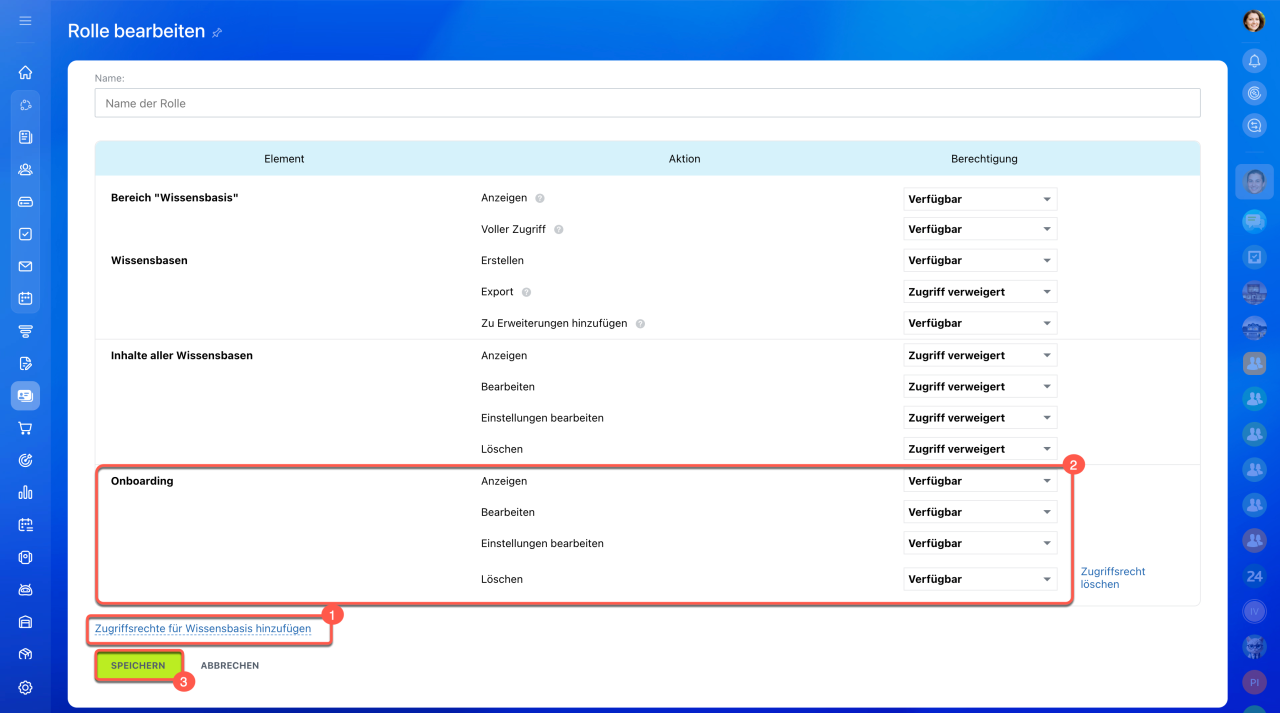Viewport: 1280px width, 713px height.
Task: Open the settings gear in left sidebar
Action: point(25,687)
